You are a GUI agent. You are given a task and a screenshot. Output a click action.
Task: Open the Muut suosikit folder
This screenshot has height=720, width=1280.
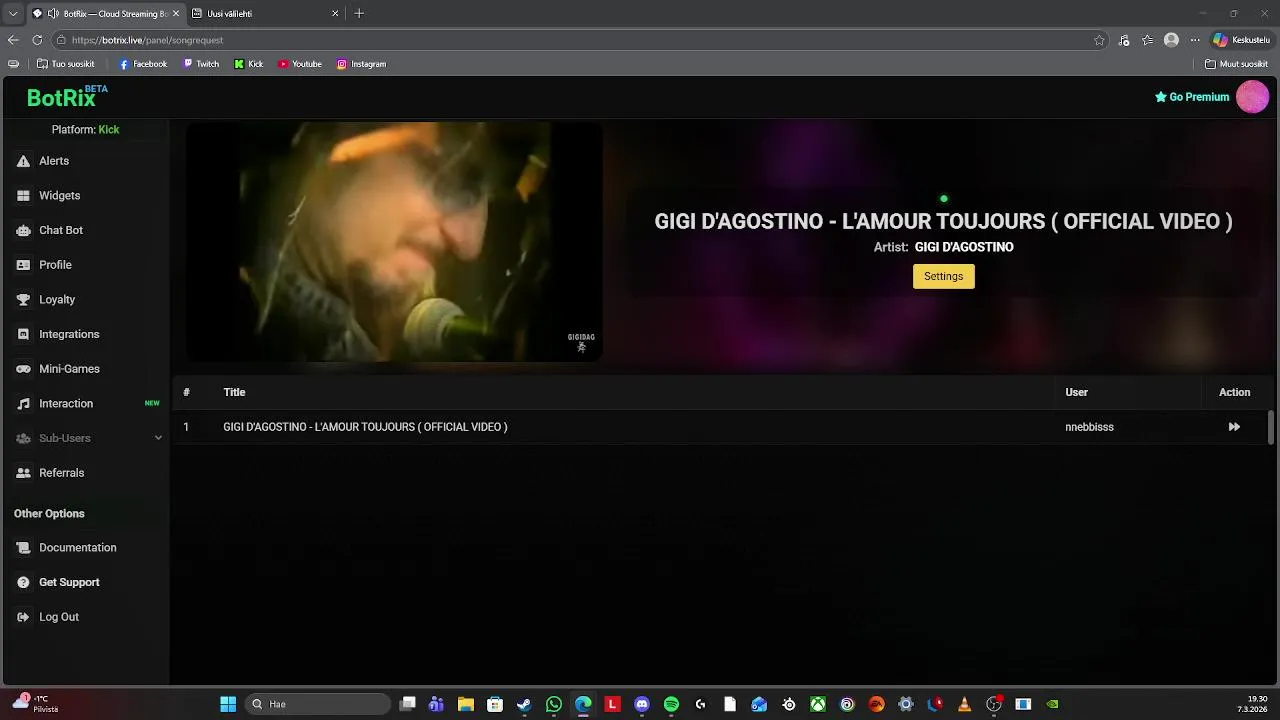pos(1236,64)
